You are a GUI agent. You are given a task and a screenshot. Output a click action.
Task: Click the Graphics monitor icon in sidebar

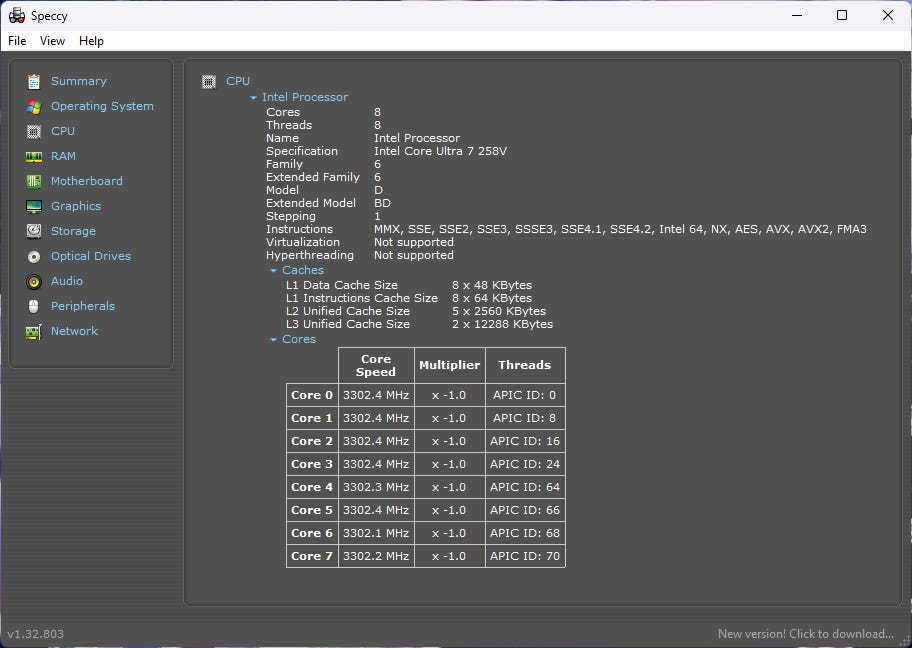click(34, 206)
